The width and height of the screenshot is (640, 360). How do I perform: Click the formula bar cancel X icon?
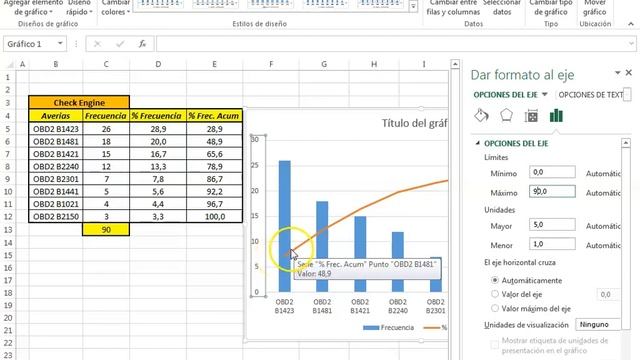pyautogui.click(x=97, y=44)
